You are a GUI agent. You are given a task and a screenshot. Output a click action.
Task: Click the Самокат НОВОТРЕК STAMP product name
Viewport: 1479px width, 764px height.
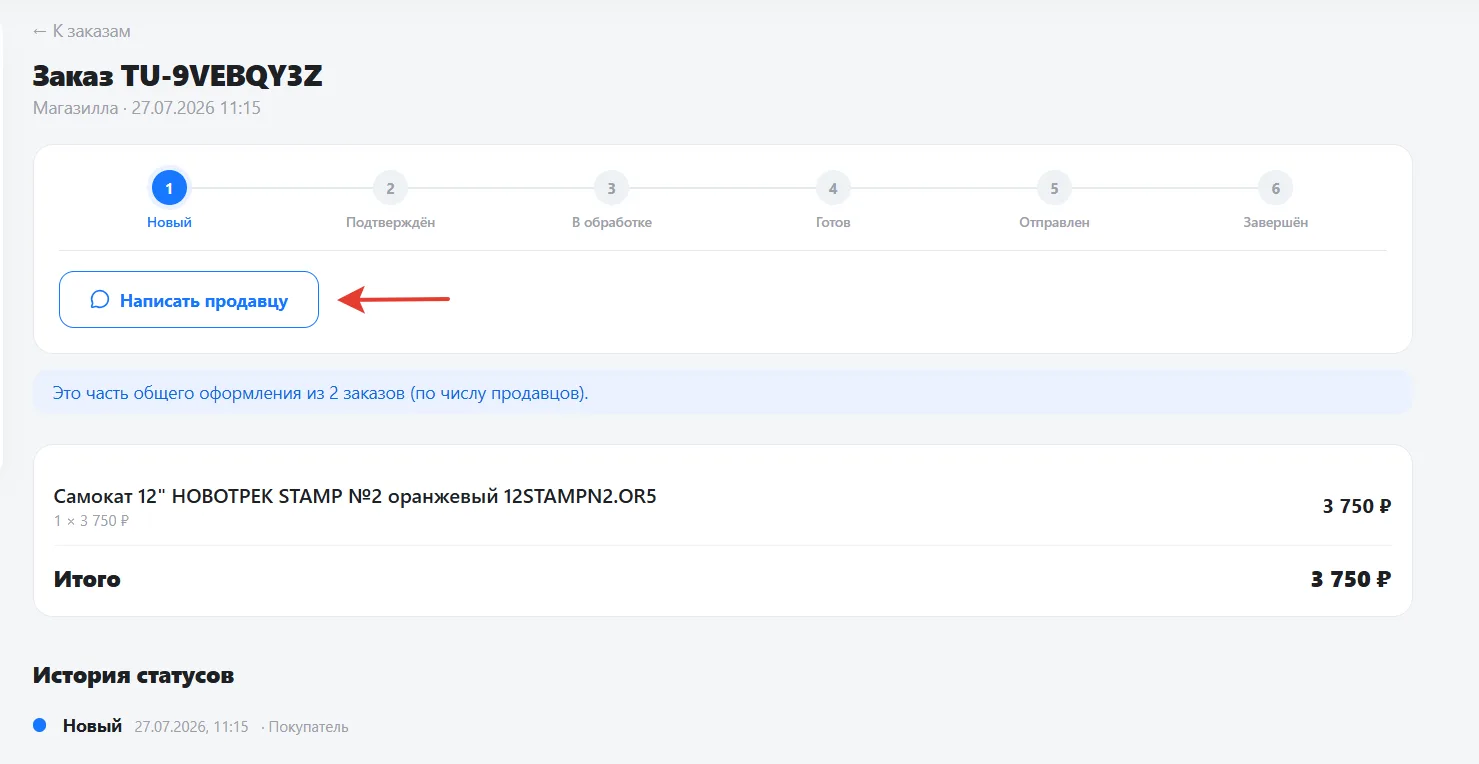coord(355,496)
